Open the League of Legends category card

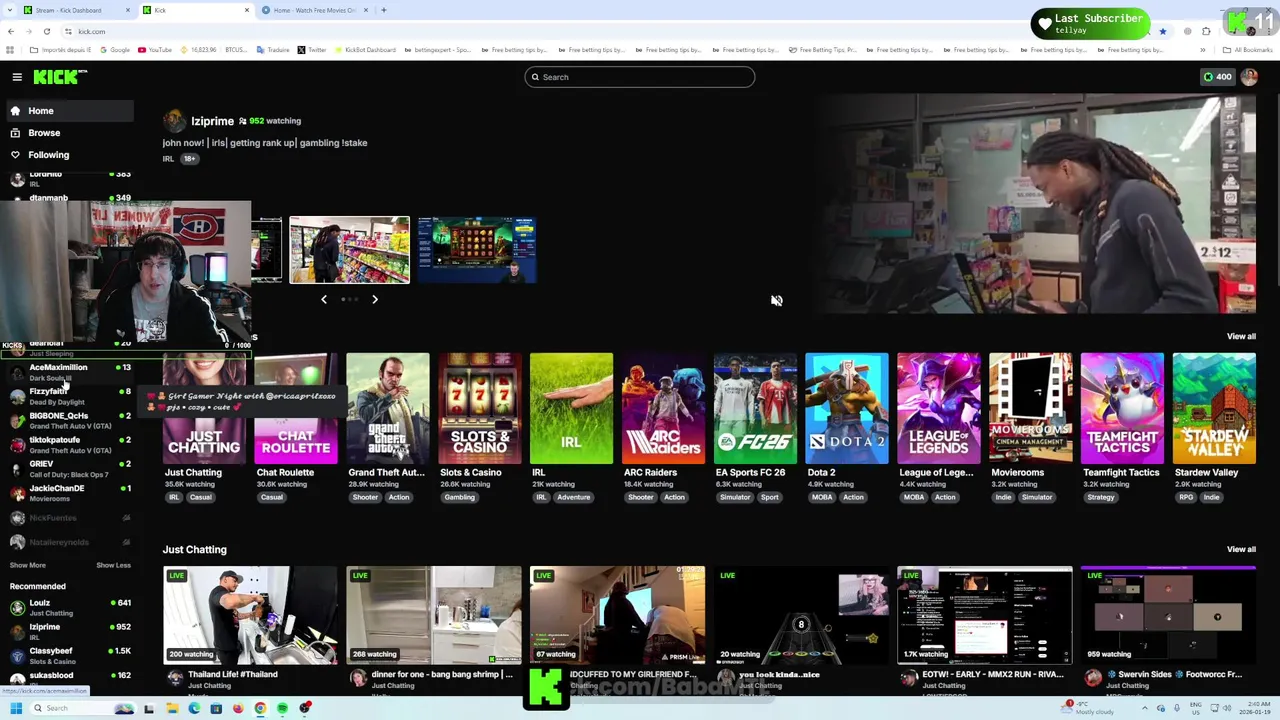[939, 410]
